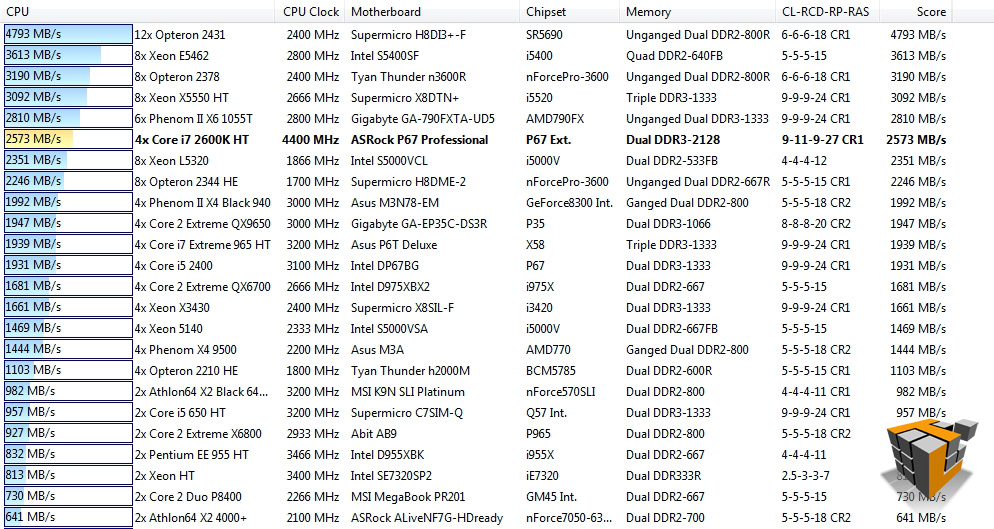The image size is (994, 529).
Task: Select 4x Core 2 Extreme QX9650 entry
Action: click(202, 223)
